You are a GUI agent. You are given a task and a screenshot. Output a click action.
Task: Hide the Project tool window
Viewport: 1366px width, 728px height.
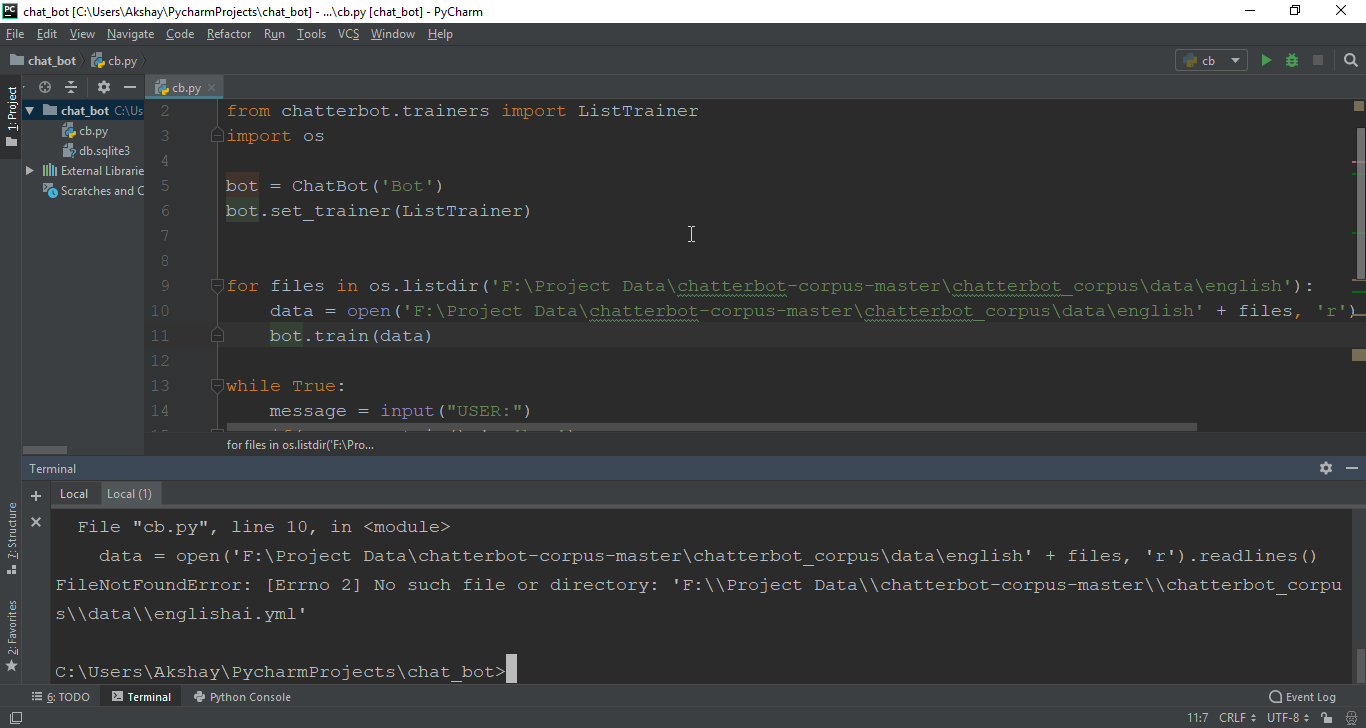(x=129, y=87)
